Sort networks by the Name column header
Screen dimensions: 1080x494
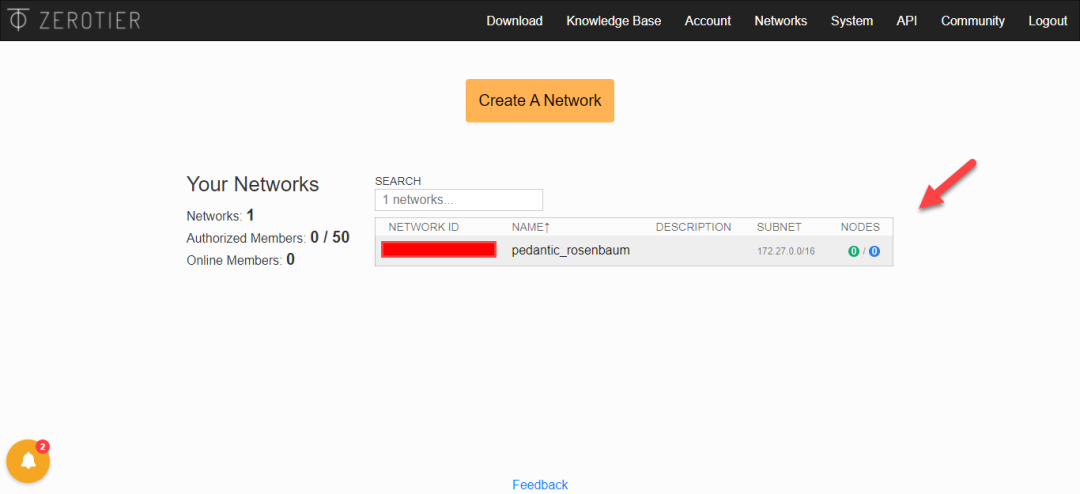click(x=531, y=227)
